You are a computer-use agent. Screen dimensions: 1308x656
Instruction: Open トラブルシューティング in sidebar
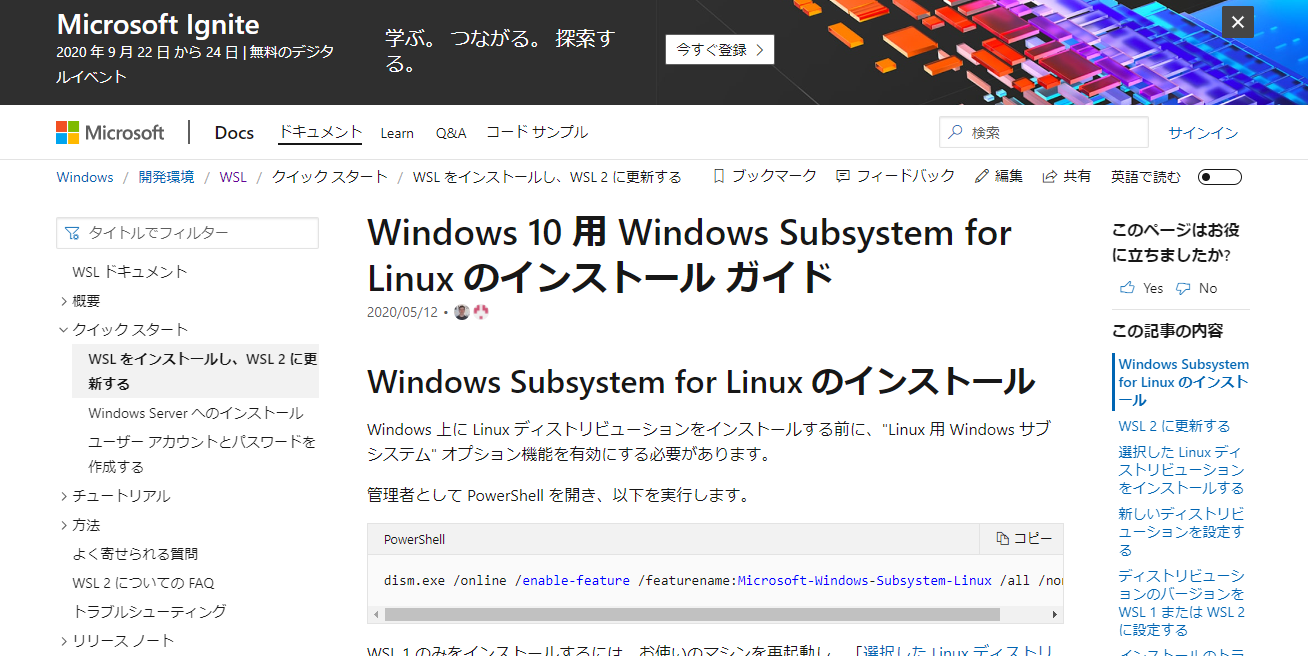[x=150, y=612]
